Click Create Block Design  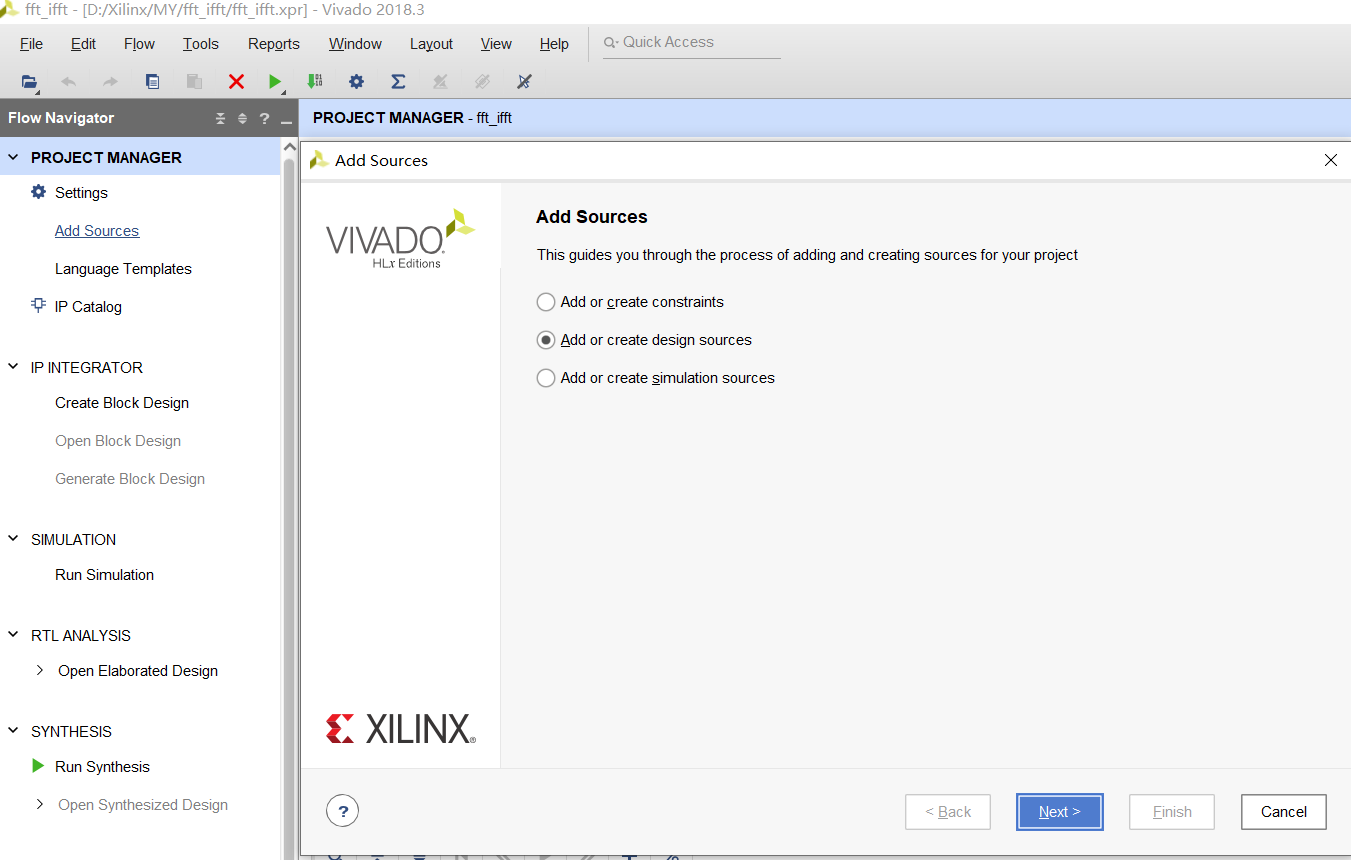122,402
